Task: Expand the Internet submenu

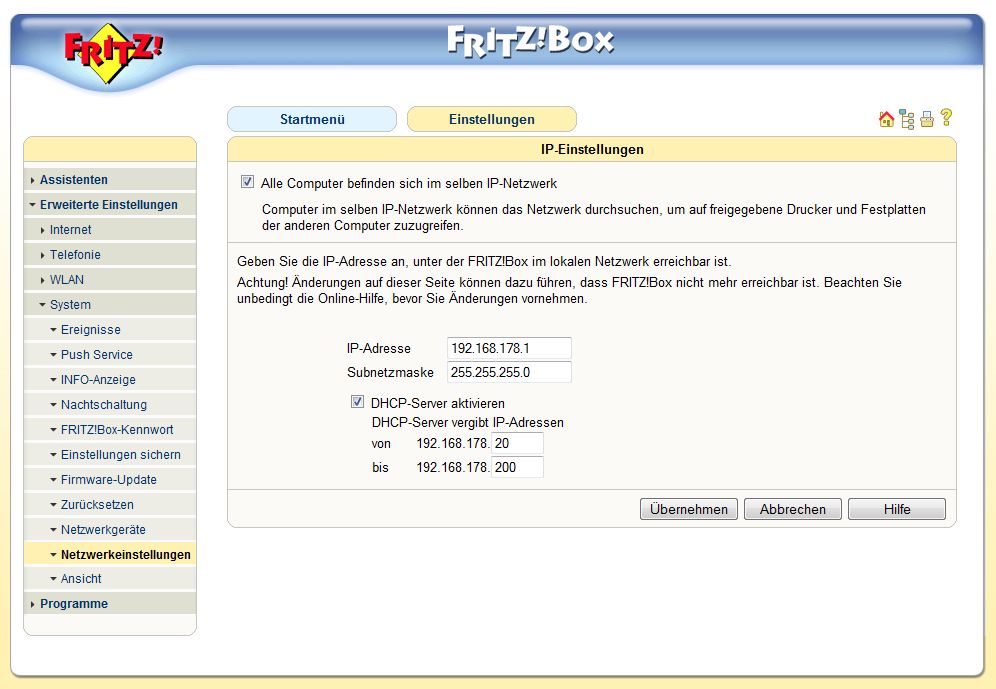Action: coord(70,229)
